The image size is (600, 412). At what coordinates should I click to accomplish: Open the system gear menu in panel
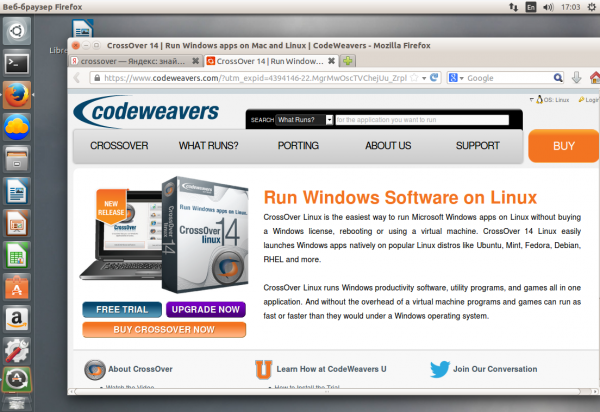592,7
